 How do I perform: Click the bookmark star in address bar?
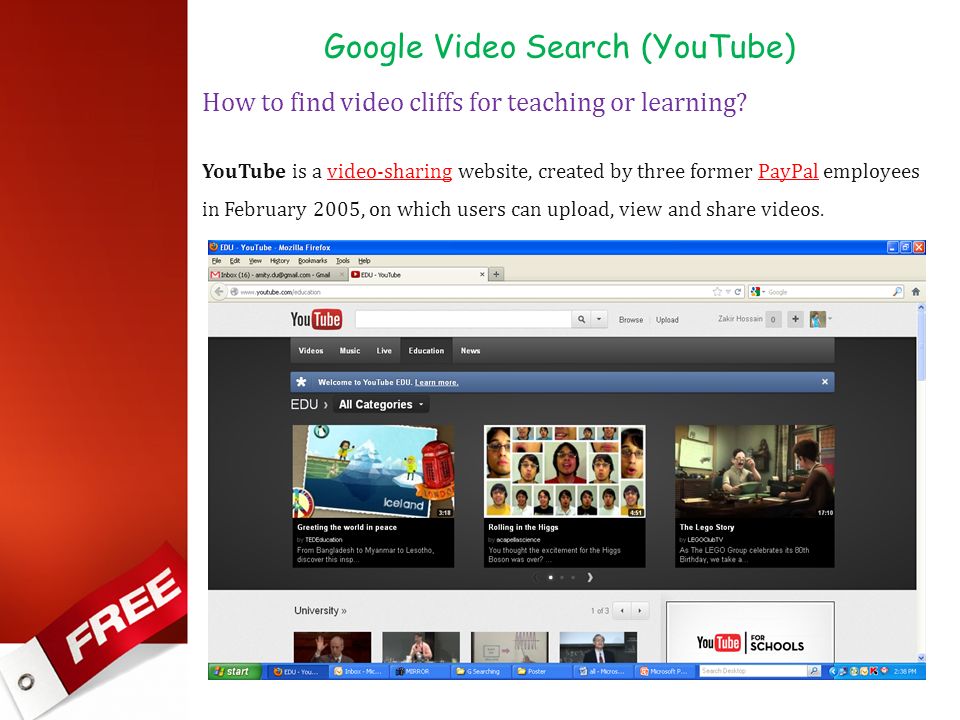tap(717, 292)
